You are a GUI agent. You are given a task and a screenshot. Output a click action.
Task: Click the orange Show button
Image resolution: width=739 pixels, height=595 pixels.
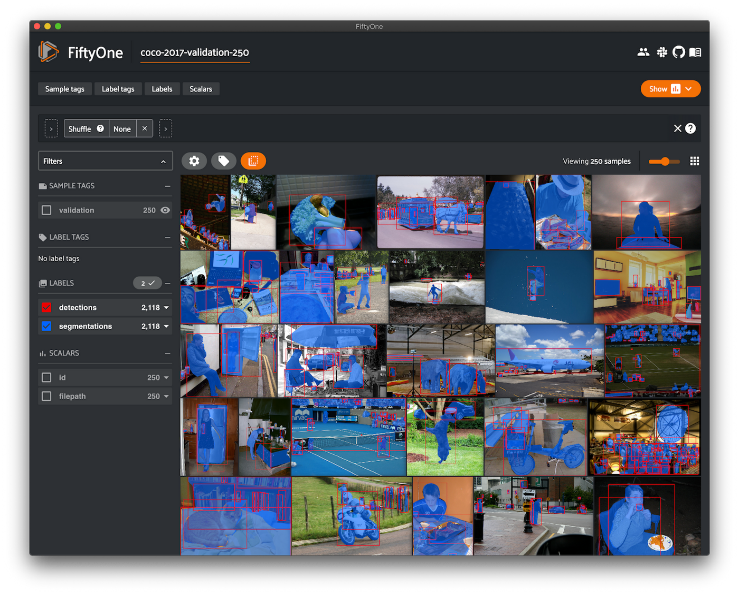670,89
